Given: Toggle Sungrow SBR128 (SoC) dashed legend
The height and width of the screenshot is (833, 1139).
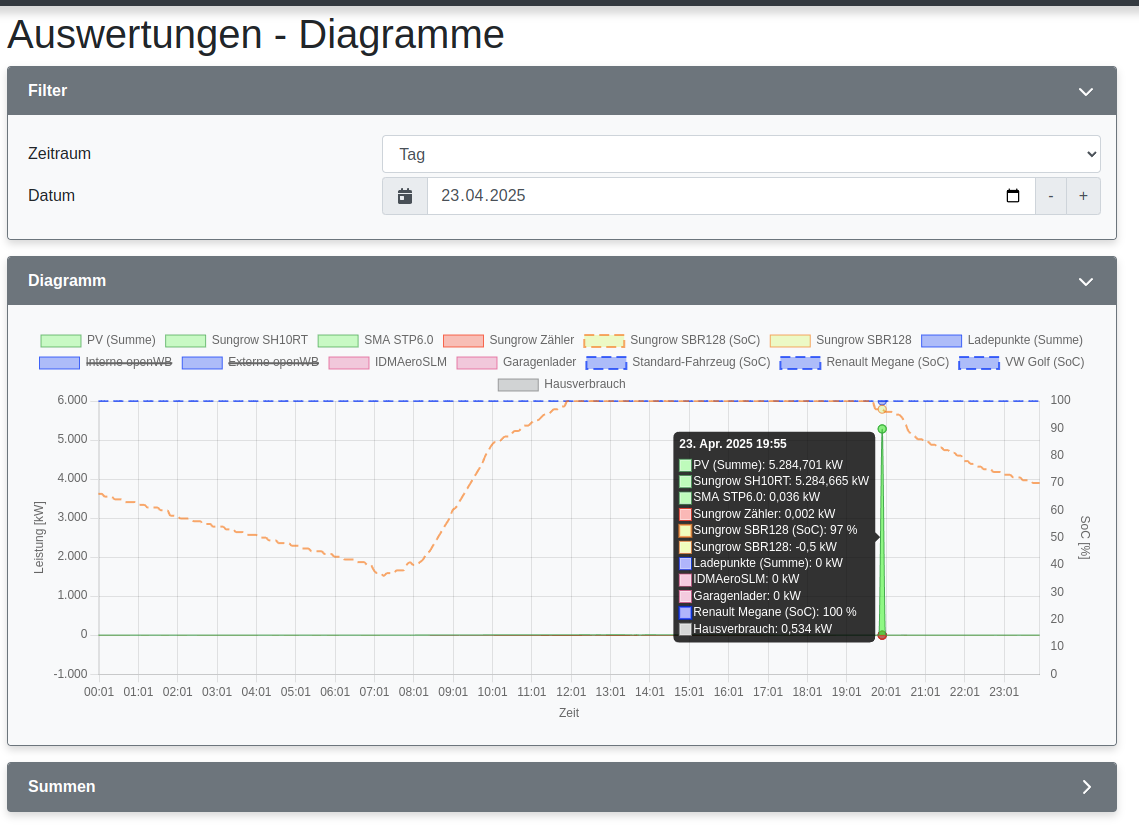Looking at the screenshot, I should tap(671, 340).
